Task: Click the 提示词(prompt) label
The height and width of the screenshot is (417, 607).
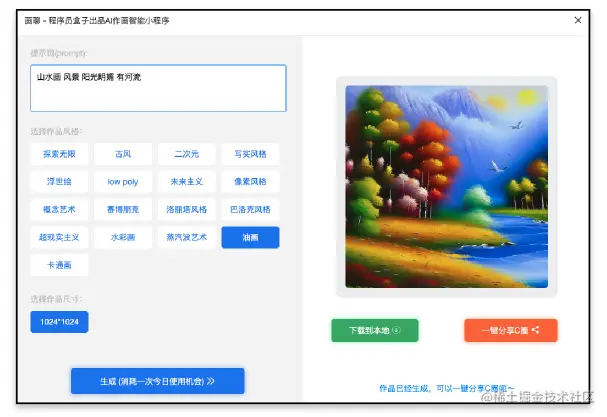Action: click(x=59, y=53)
